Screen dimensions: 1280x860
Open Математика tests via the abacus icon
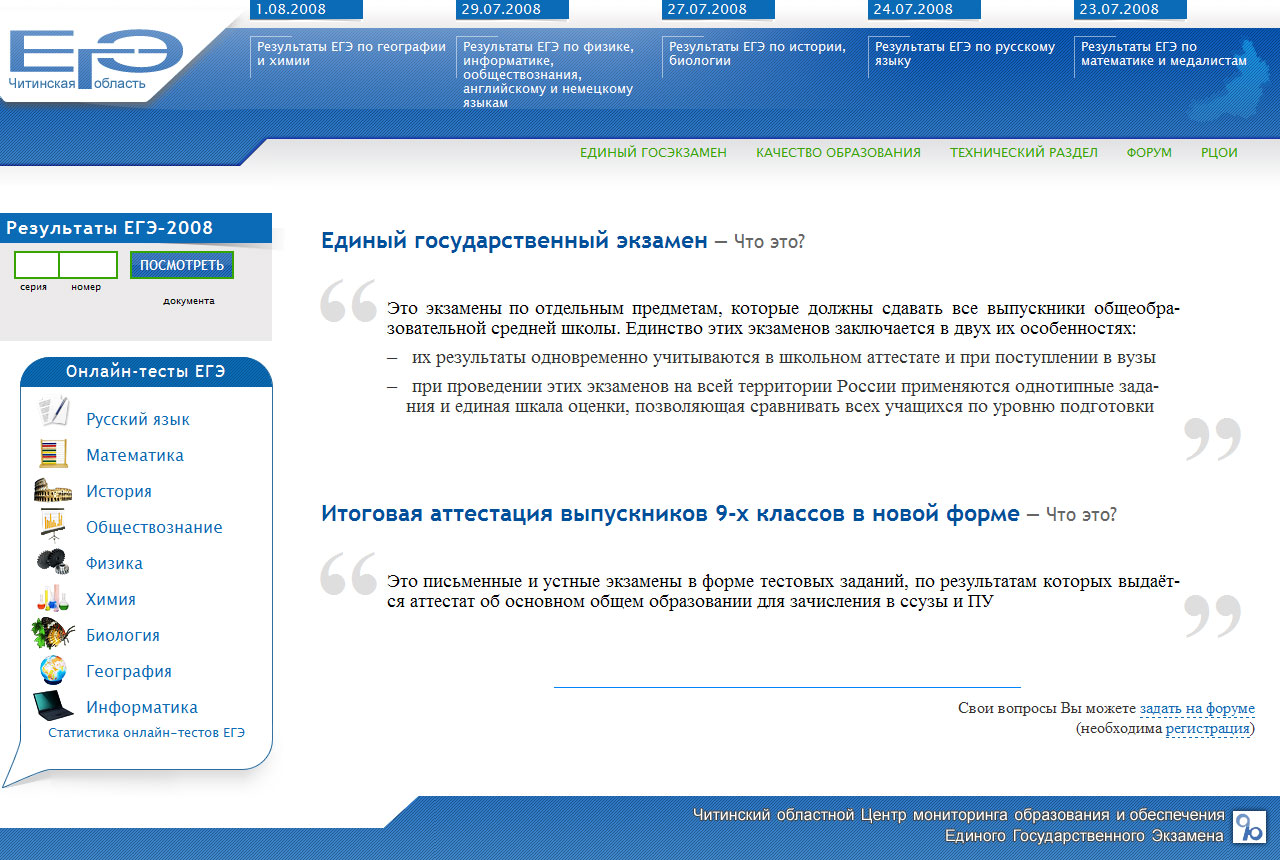[52, 454]
